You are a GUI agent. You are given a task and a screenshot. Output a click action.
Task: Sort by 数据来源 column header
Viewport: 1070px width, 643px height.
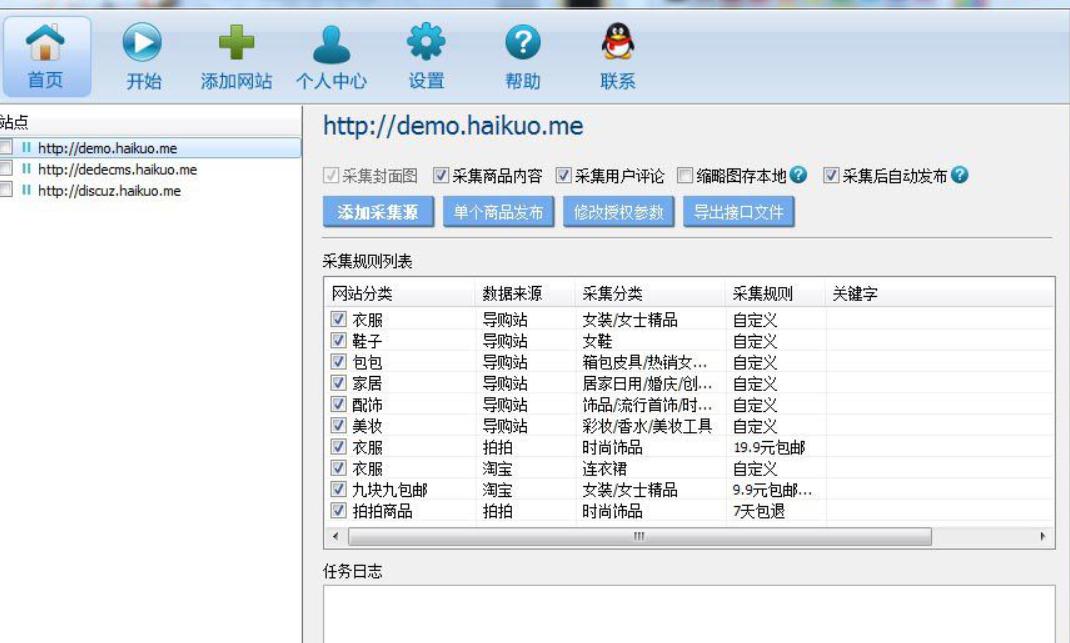pos(525,294)
